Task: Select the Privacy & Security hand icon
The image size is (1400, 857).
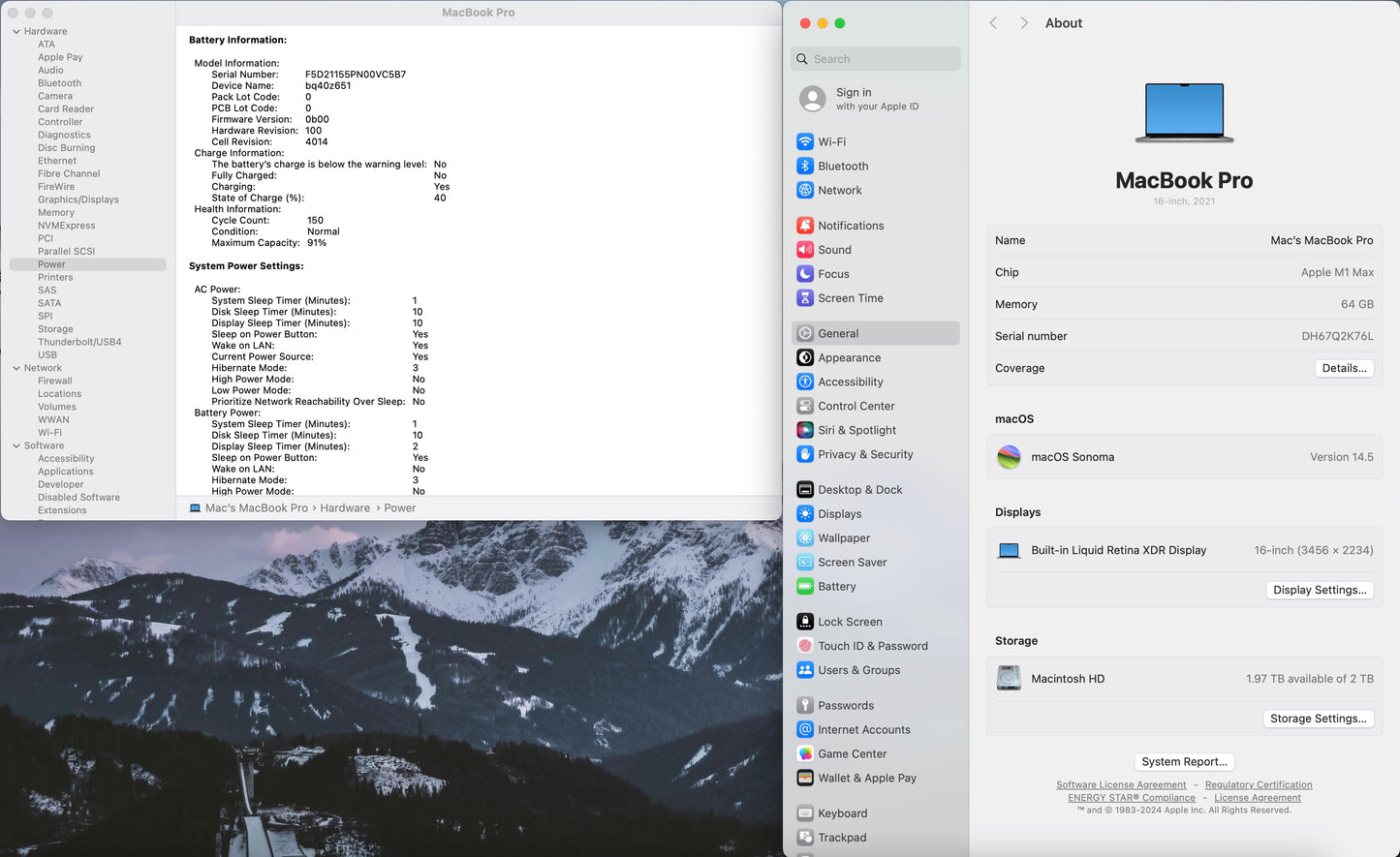Action: point(805,454)
